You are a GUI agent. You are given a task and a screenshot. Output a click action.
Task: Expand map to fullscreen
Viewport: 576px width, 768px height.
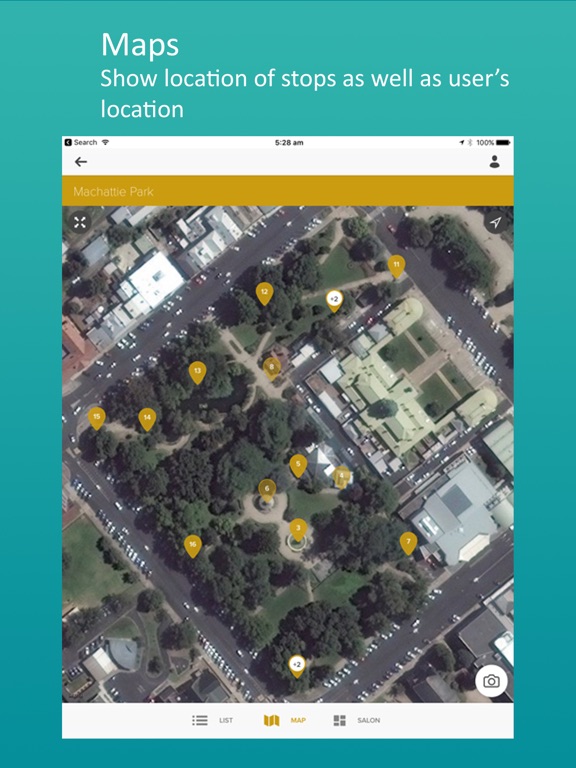pyautogui.click(x=80, y=222)
